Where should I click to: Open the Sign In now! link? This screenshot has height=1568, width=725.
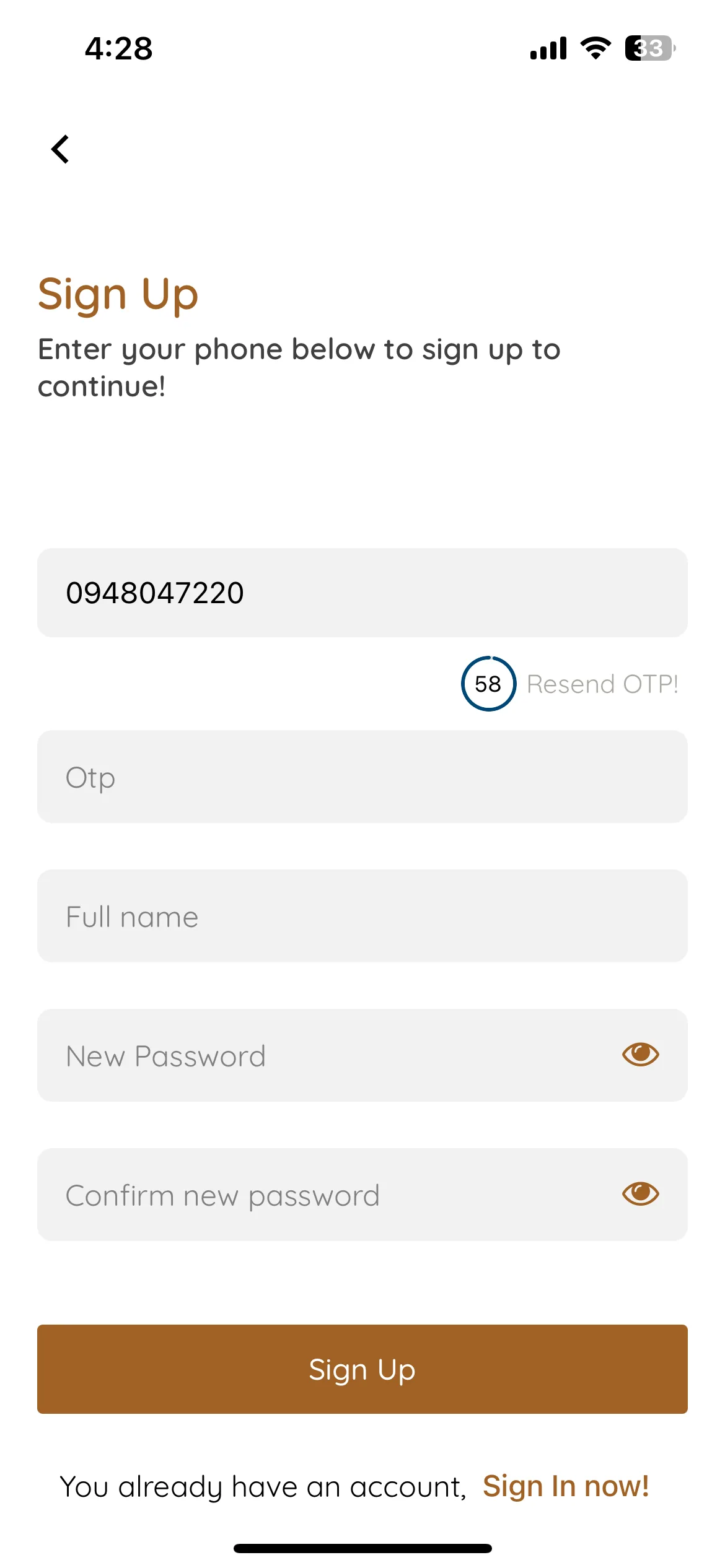tap(566, 1486)
